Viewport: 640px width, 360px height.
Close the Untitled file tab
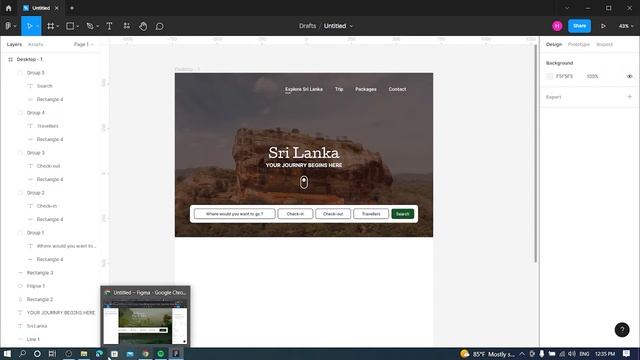(x=57, y=8)
